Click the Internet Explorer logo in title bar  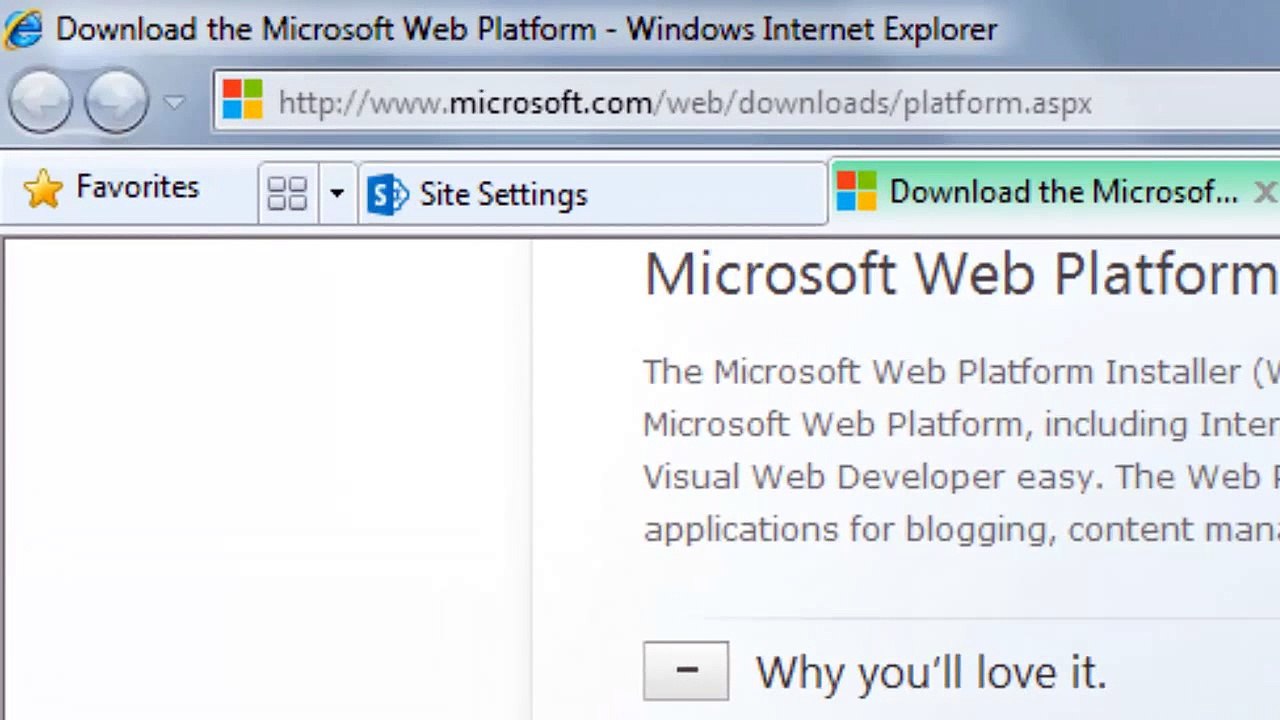point(22,28)
